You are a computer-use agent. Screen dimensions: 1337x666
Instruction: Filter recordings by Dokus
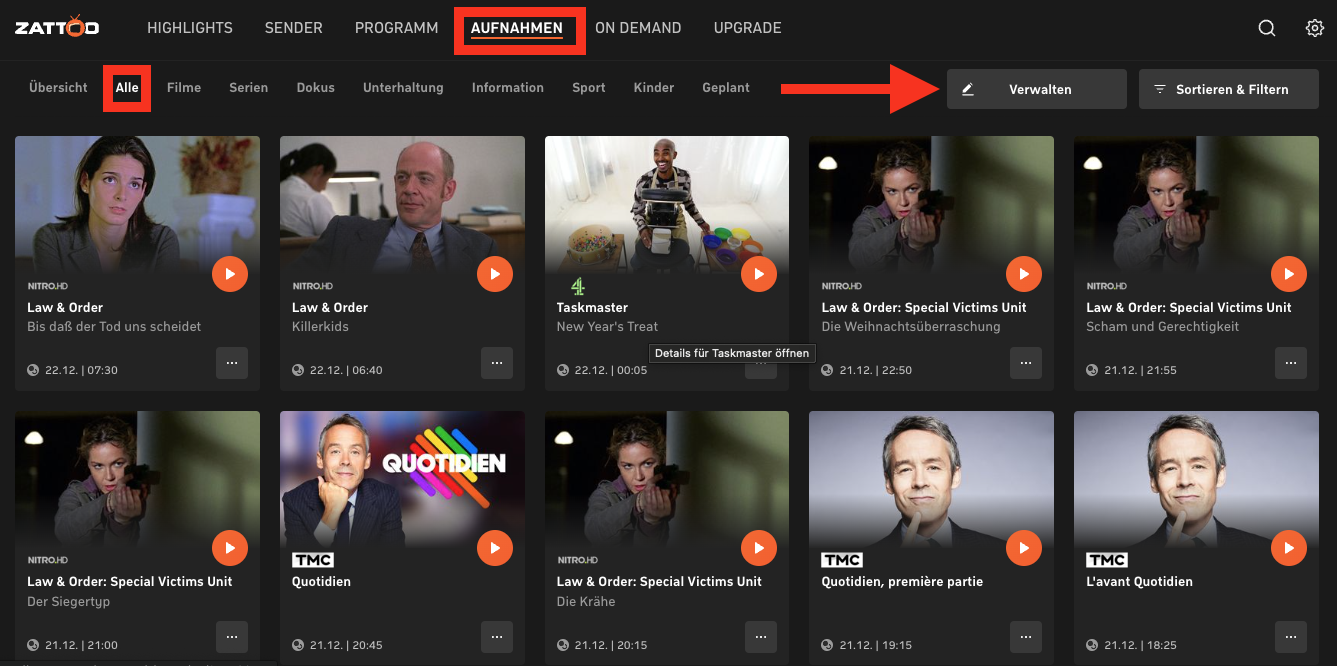(316, 88)
